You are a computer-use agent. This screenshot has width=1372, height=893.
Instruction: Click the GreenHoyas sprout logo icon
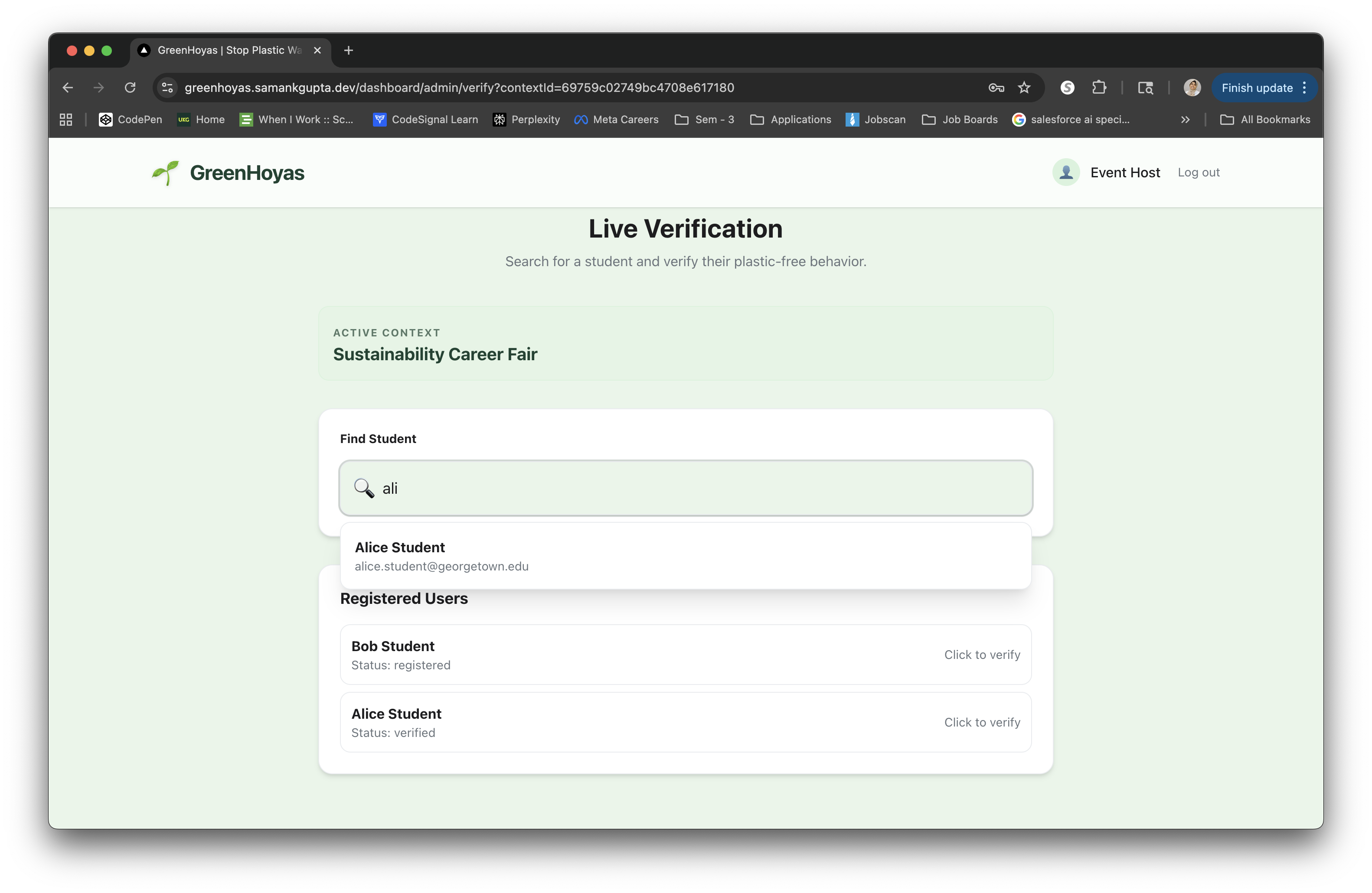[166, 173]
